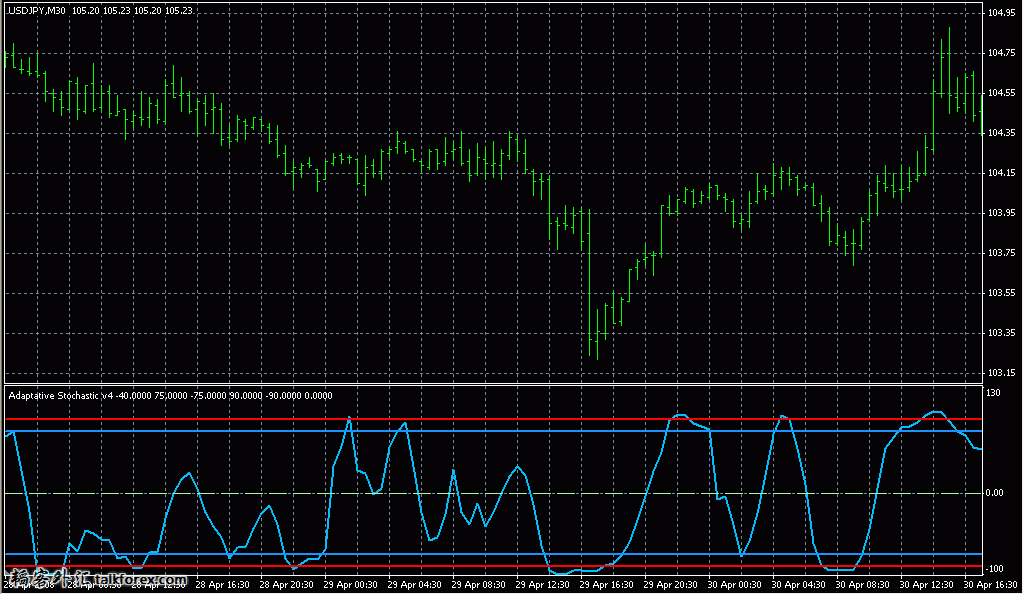Click the 104.35 price scale value
Image resolution: width=1024 pixels, height=594 pixels.
pos(1001,133)
